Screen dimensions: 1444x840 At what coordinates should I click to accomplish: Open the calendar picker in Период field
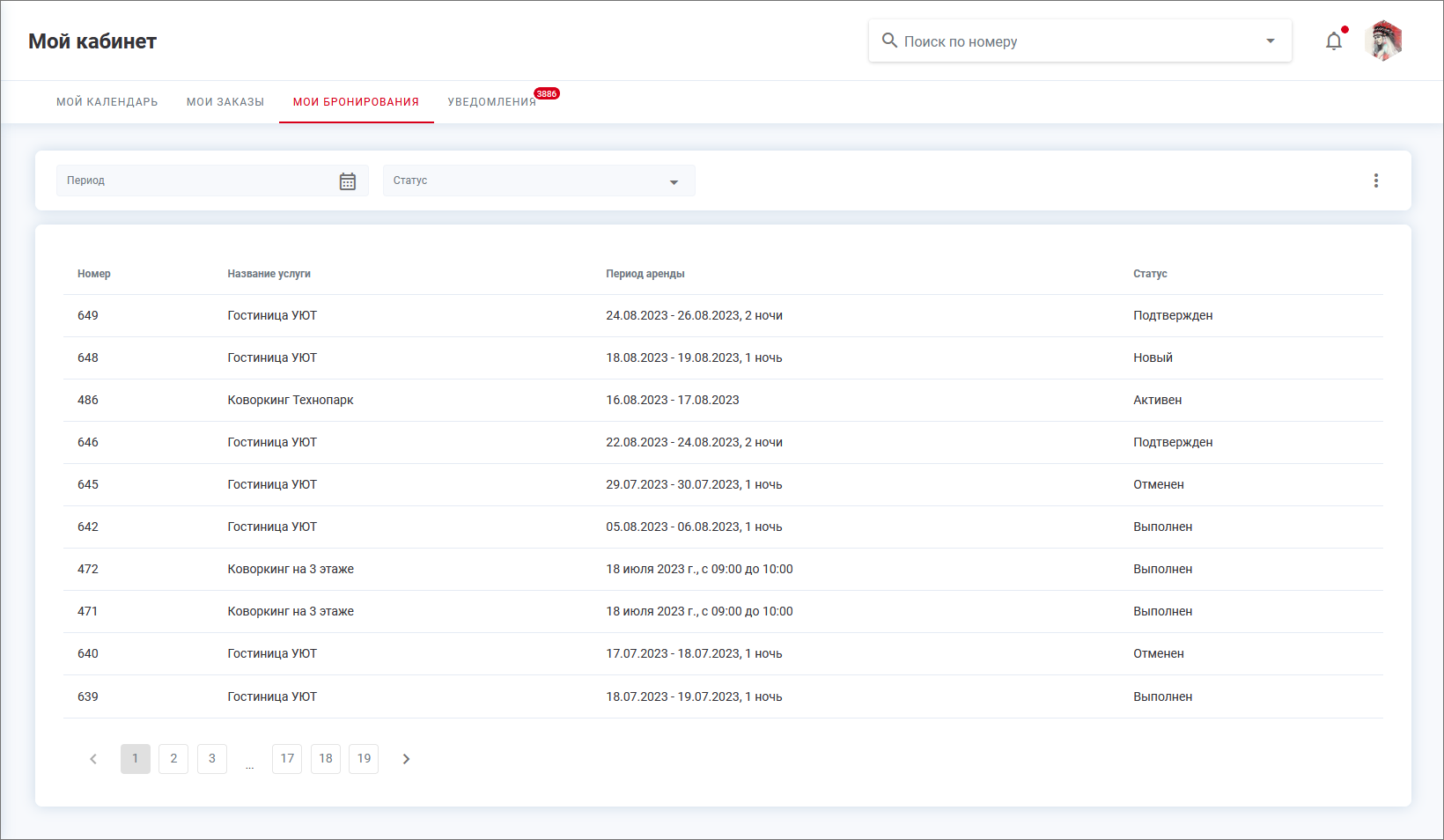coord(348,181)
